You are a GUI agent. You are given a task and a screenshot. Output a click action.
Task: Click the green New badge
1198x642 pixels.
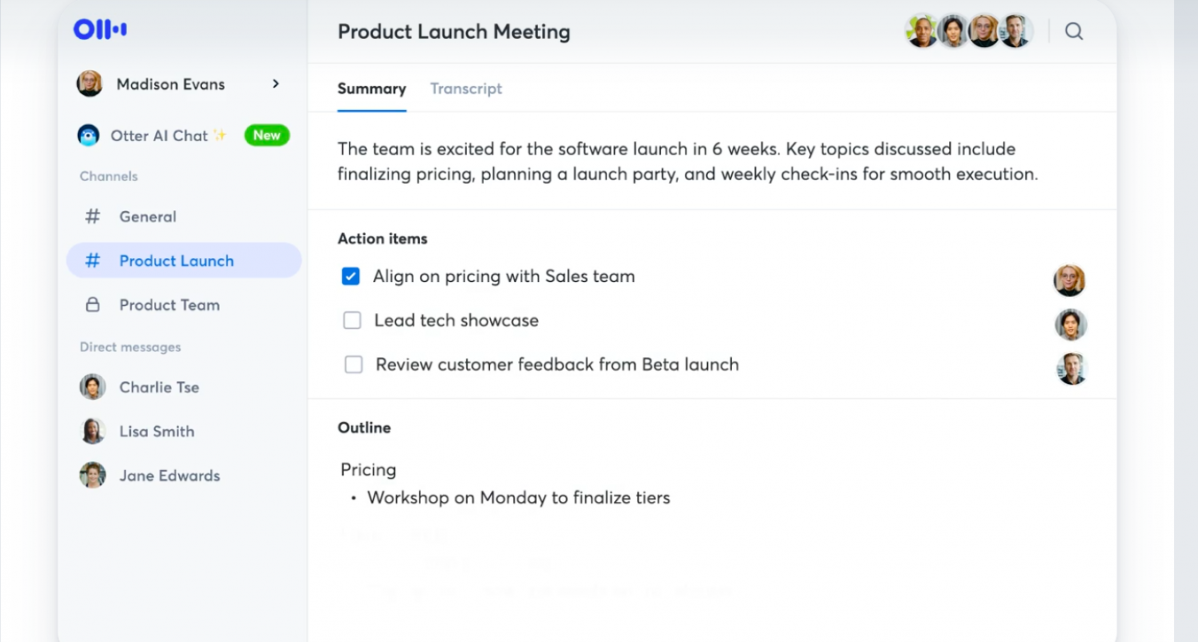tap(267, 135)
